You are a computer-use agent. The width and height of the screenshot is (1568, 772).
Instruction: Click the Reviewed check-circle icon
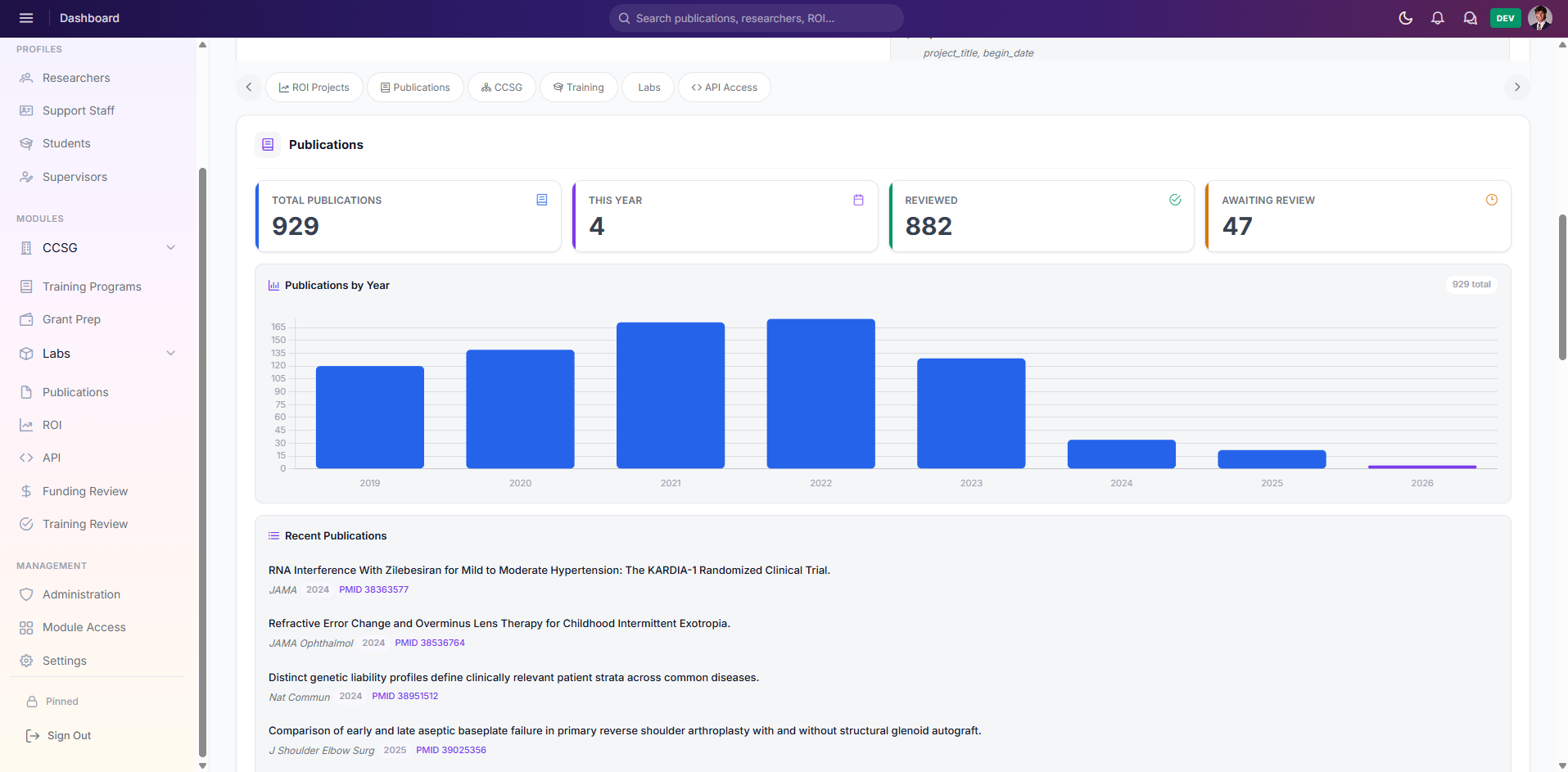[x=1175, y=200]
